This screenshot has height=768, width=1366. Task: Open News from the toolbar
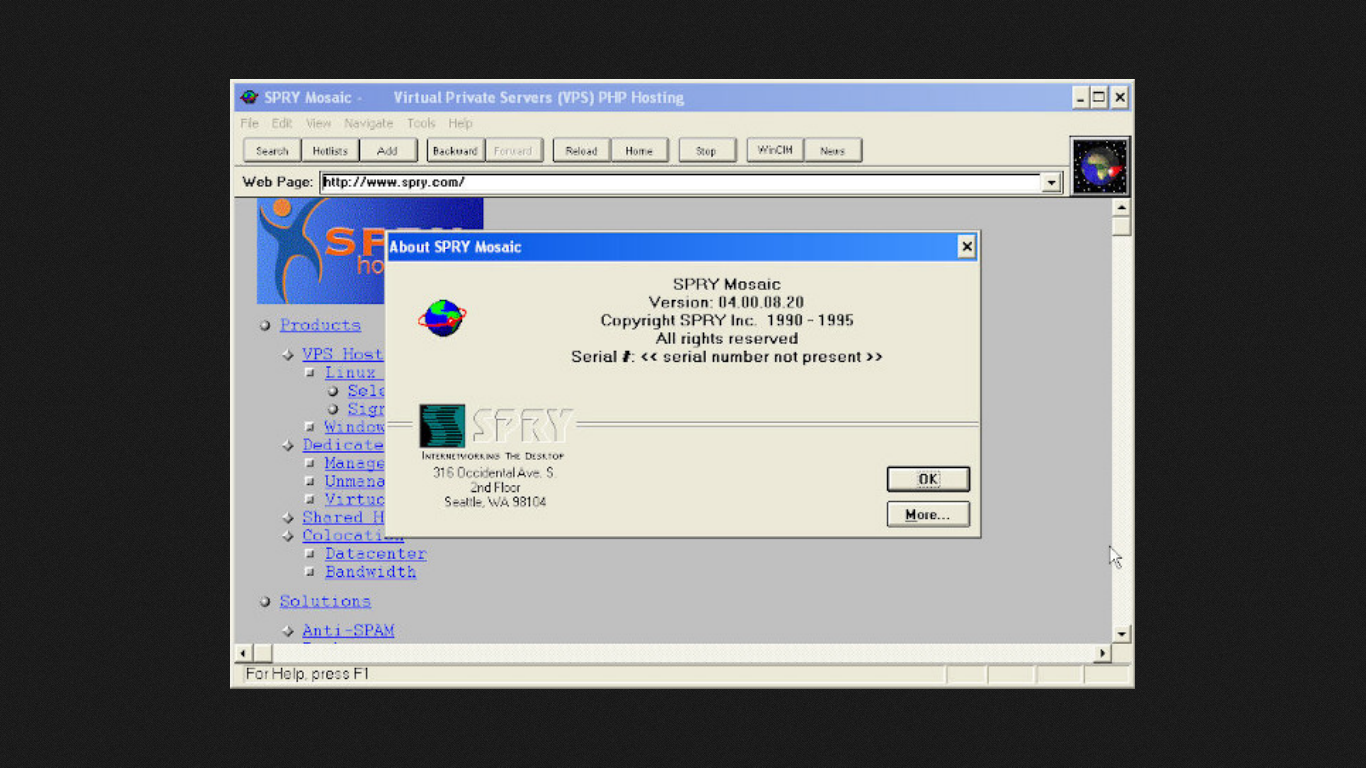833,151
